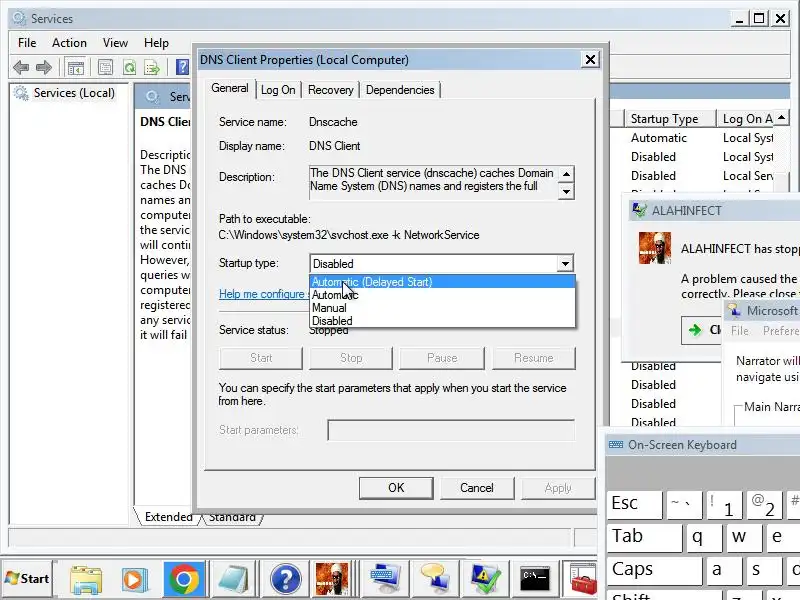Click the green Refresh toolbar icon
Viewport: 800px width, 600px height.
tap(130, 67)
